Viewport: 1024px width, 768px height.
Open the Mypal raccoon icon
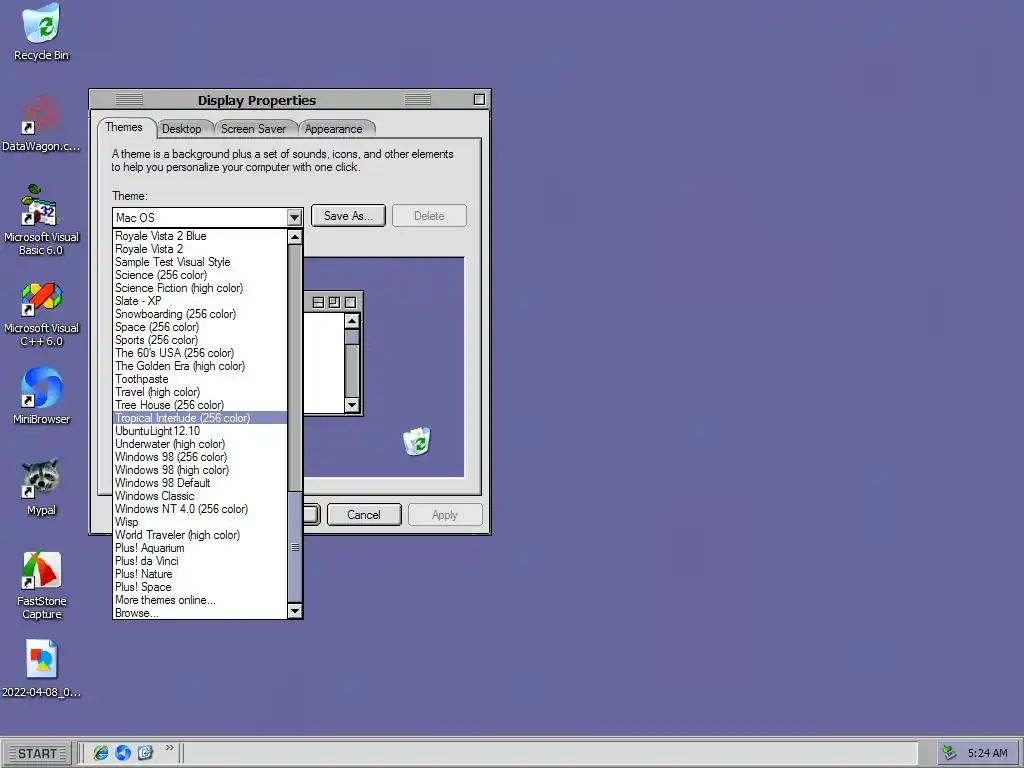[41, 487]
